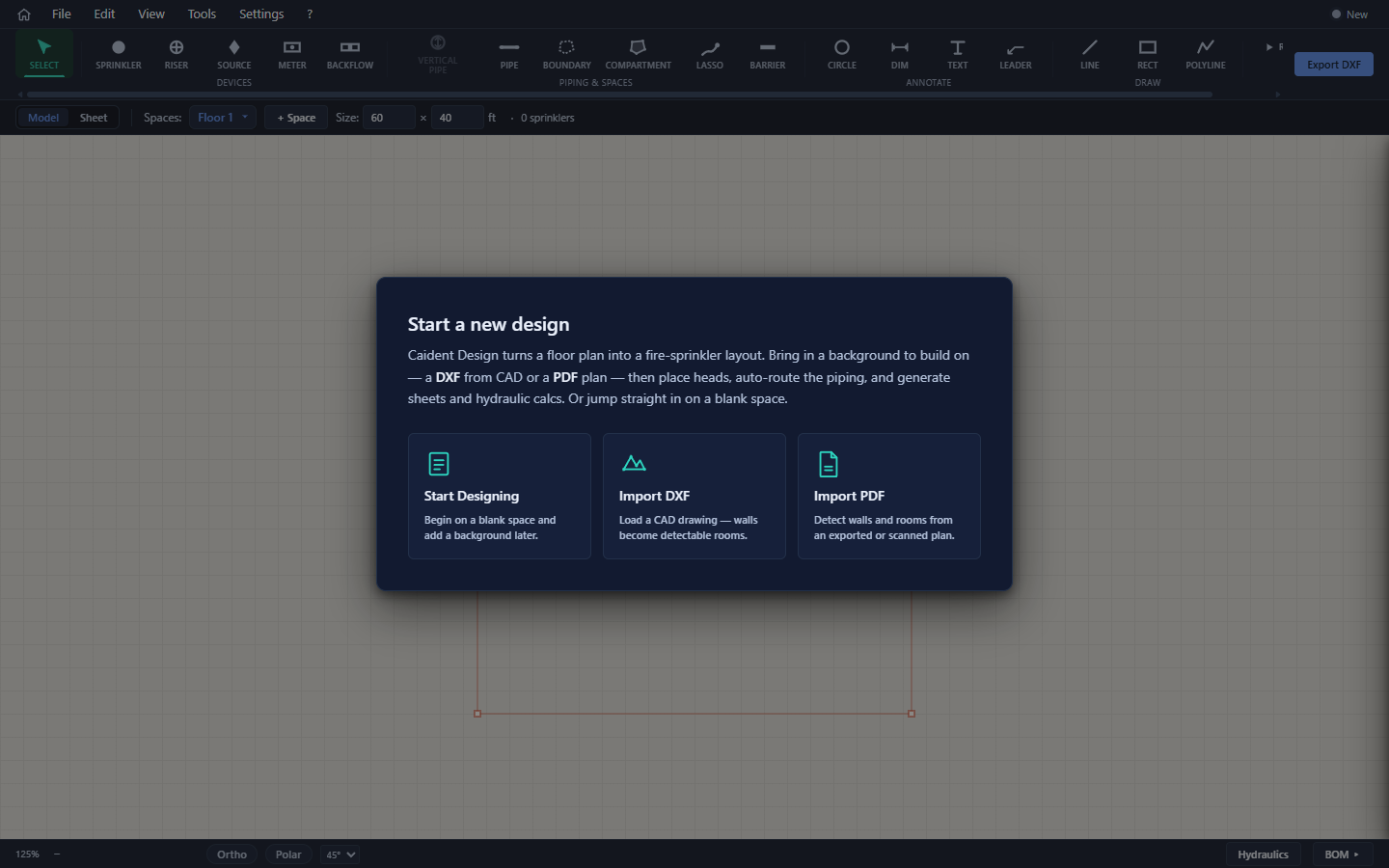1389x868 pixels.
Task: Activate the Source device tool
Action: pos(234,54)
